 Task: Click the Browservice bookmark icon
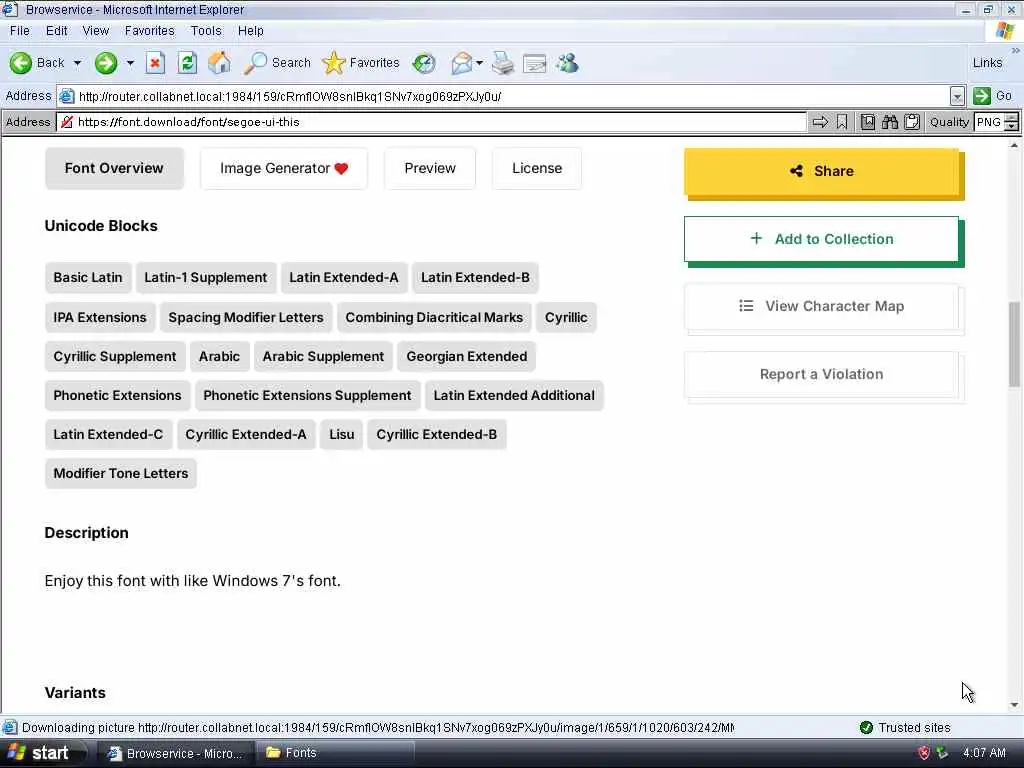842,122
